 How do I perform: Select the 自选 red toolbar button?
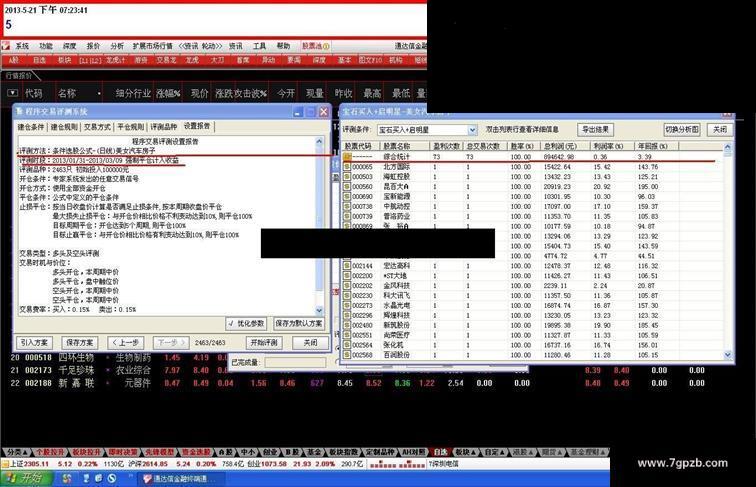coord(39,60)
